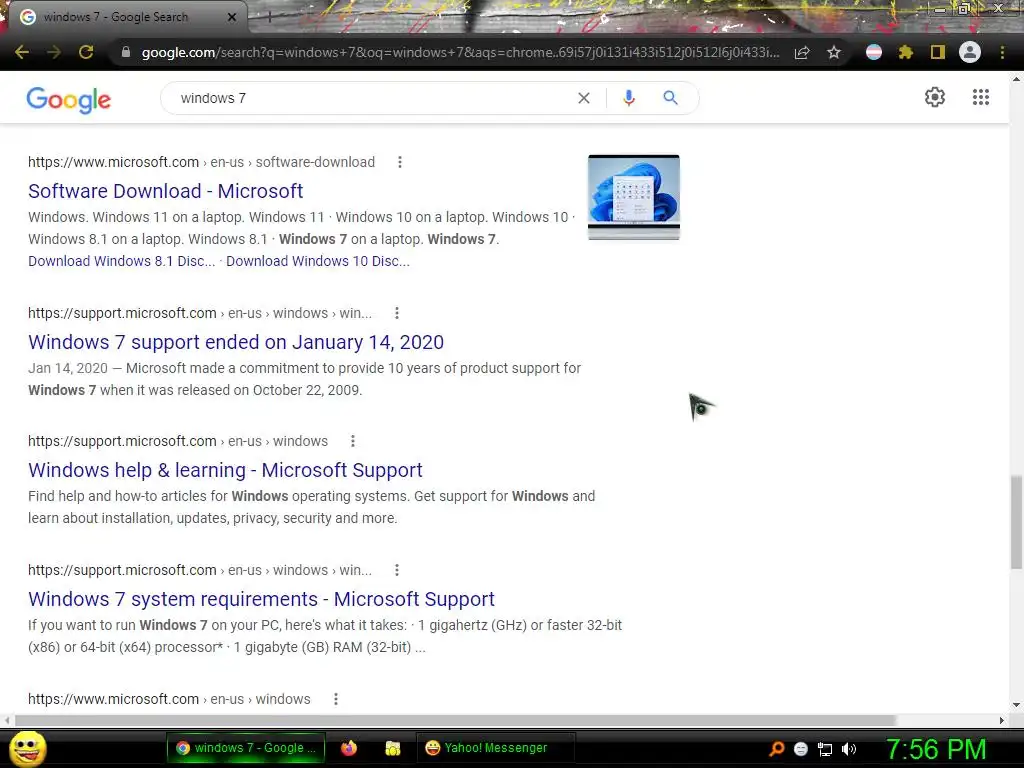Clear the search box with the X
This screenshot has width=1024, height=768.
(584, 98)
